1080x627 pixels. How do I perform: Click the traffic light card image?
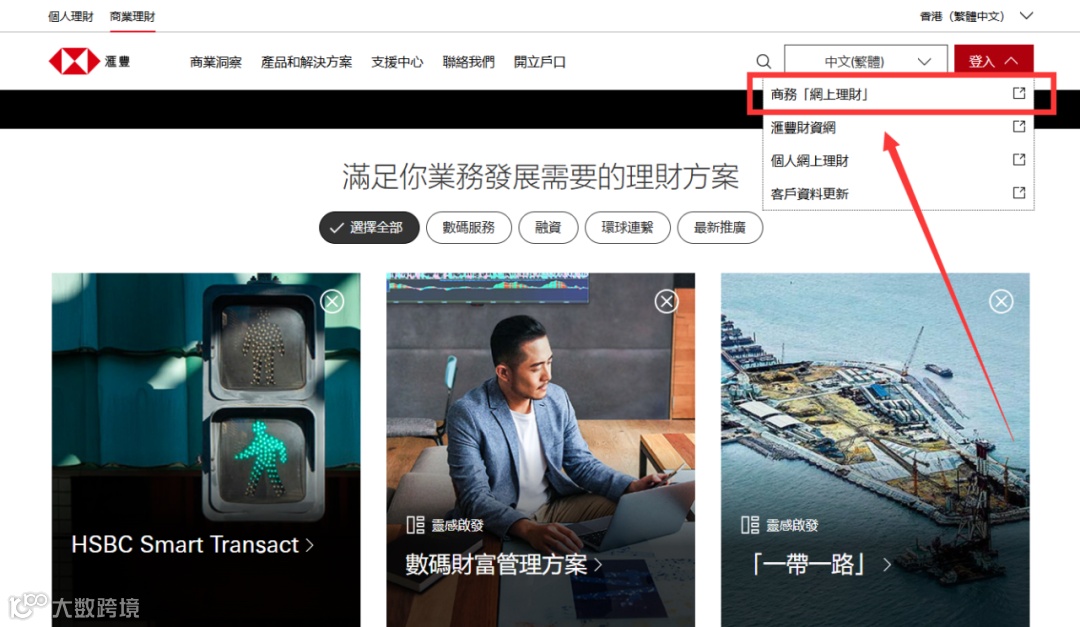[x=206, y=450]
